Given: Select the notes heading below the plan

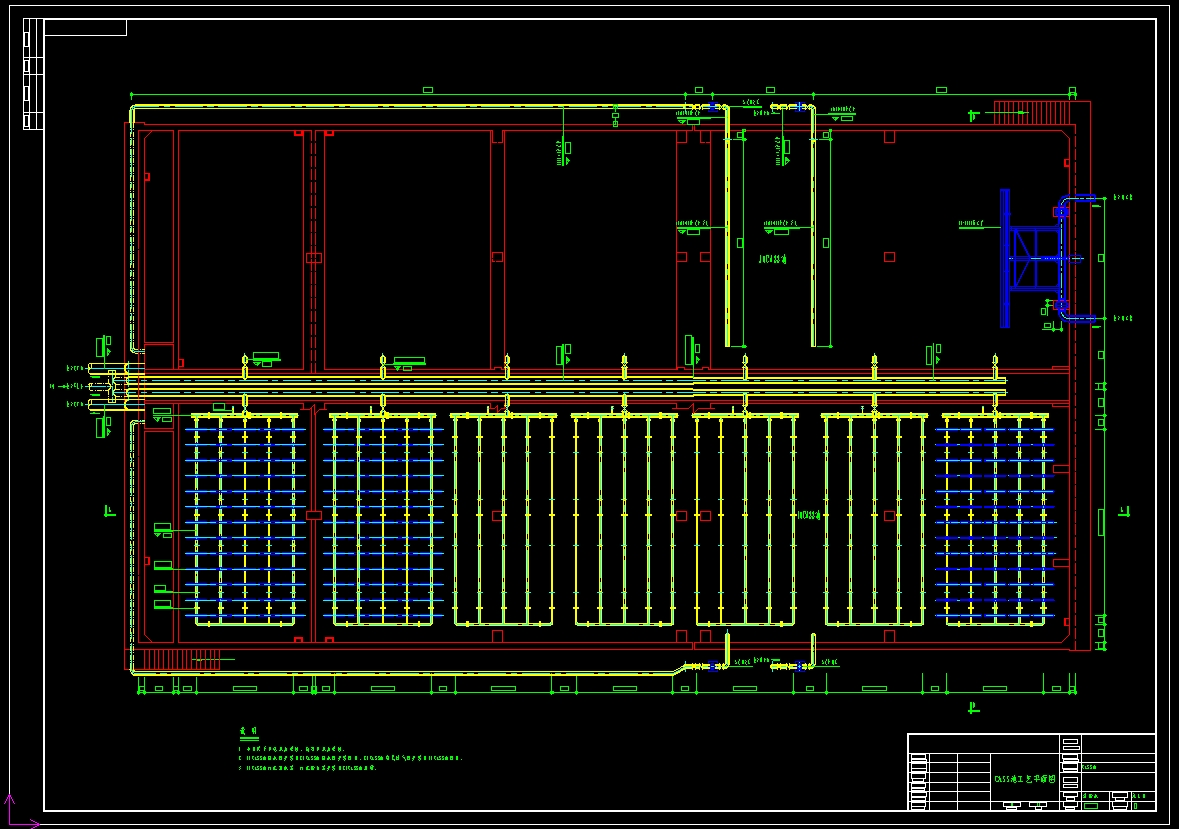Looking at the screenshot, I should tap(248, 731).
